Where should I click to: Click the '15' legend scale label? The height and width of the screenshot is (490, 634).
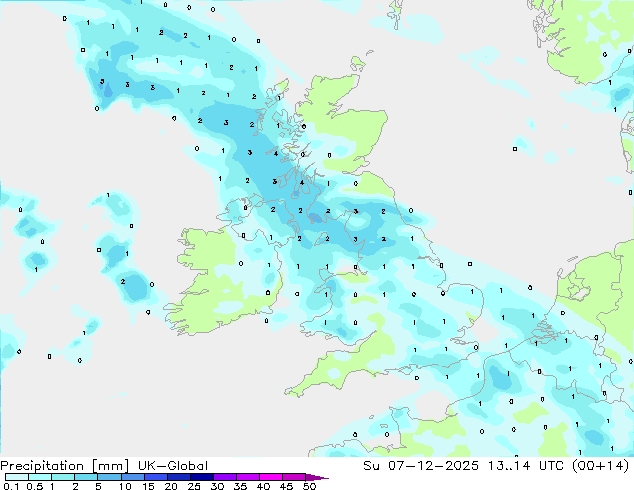pos(148,486)
